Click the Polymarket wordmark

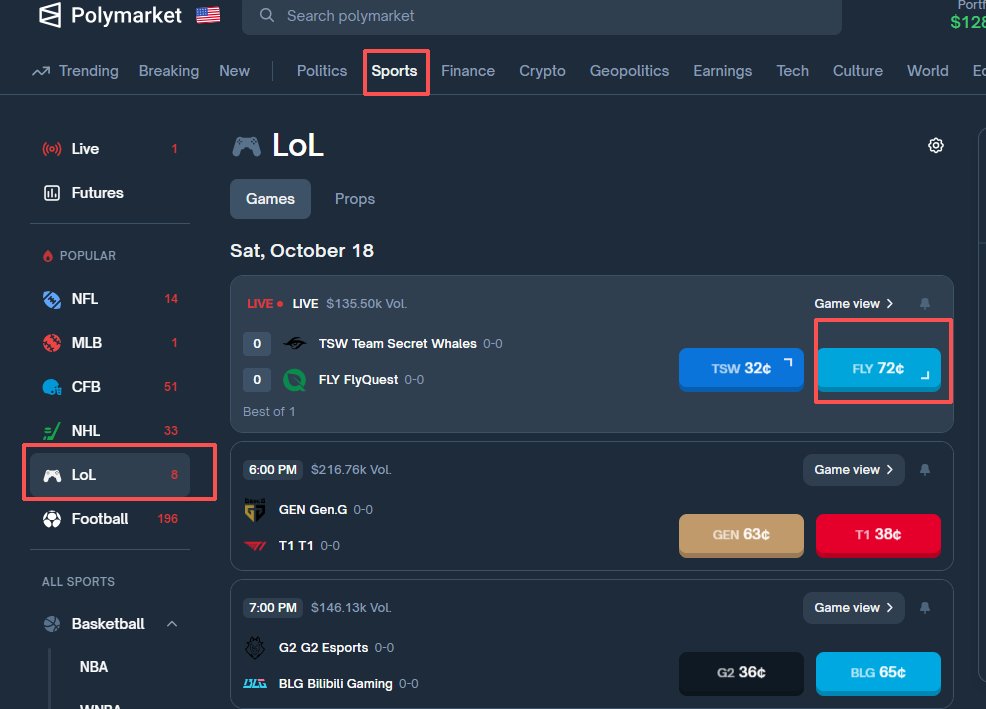pyautogui.click(x=126, y=15)
